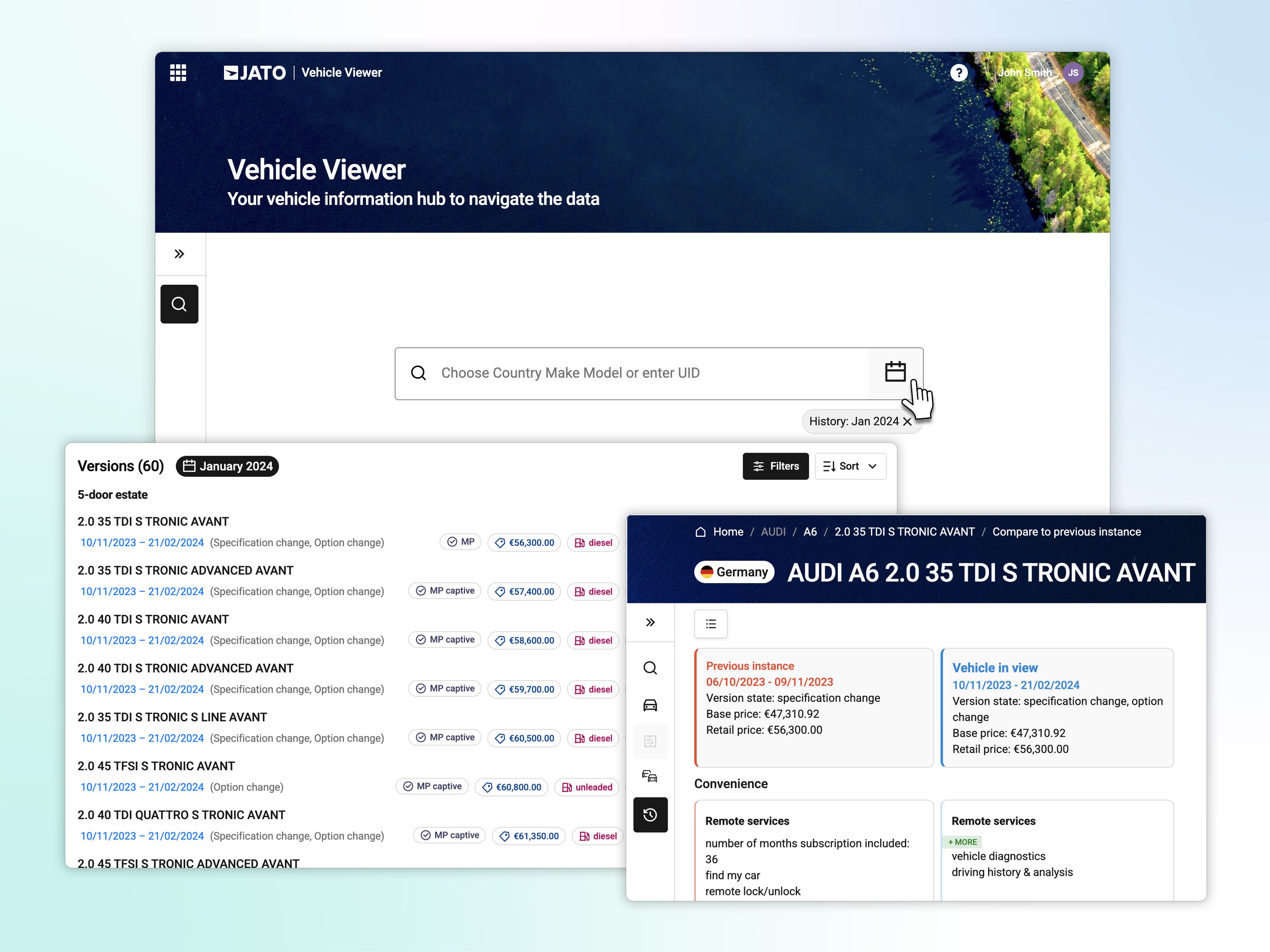Expand the + MORE remote services tag
Image resolution: width=1270 pixels, height=952 pixels.
point(962,842)
